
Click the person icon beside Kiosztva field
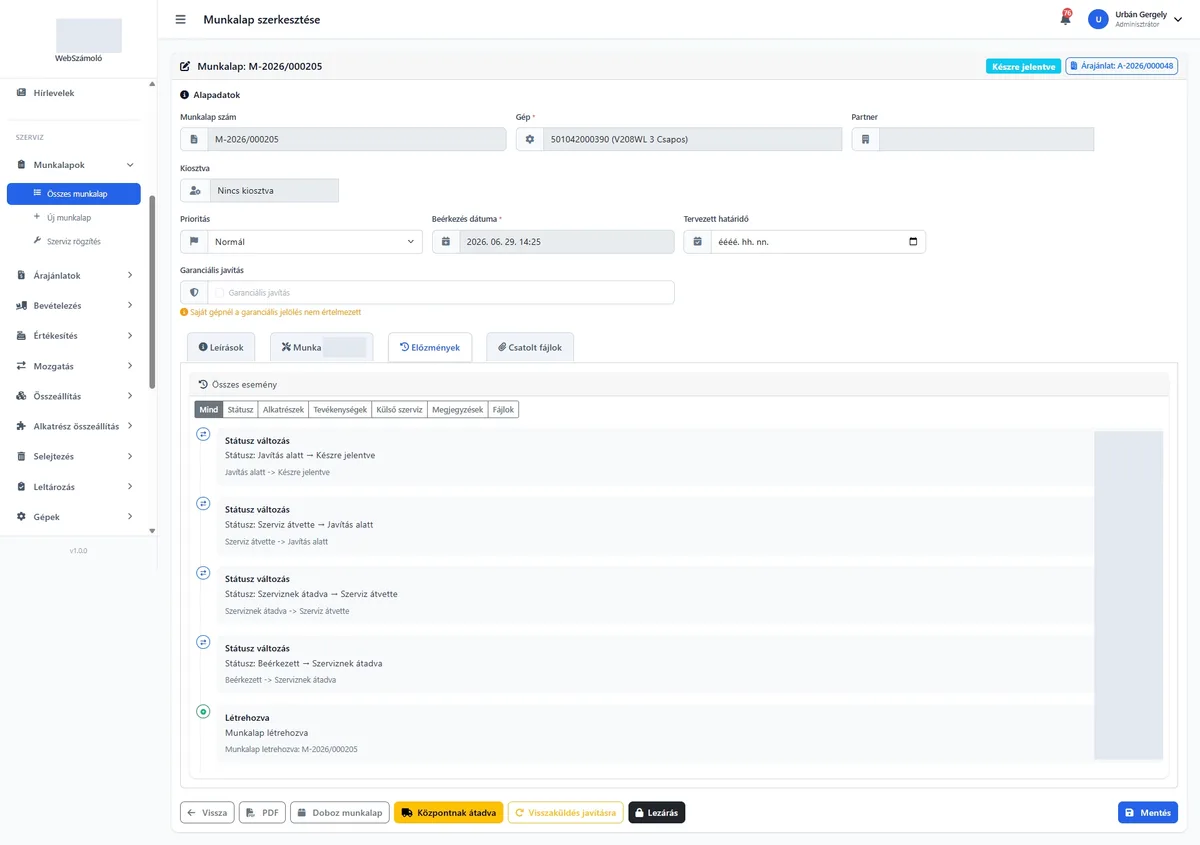pyautogui.click(x=195, y=190)
